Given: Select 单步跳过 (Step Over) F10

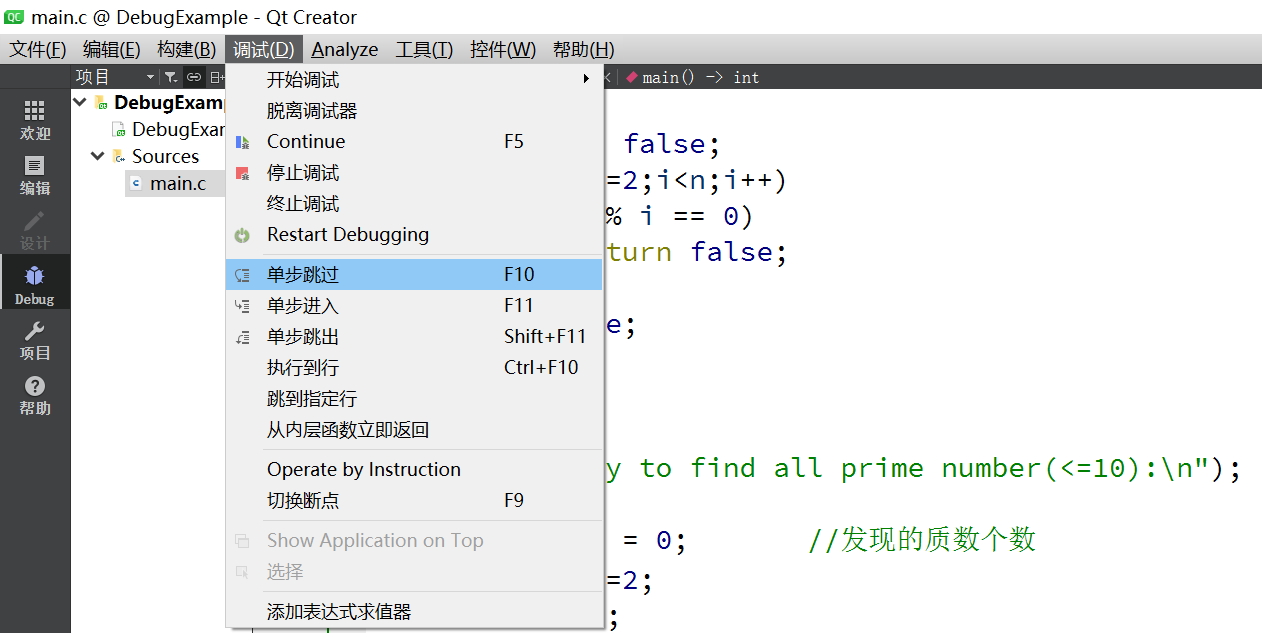Looking at the screenshot, I should [x=303, y=275].
